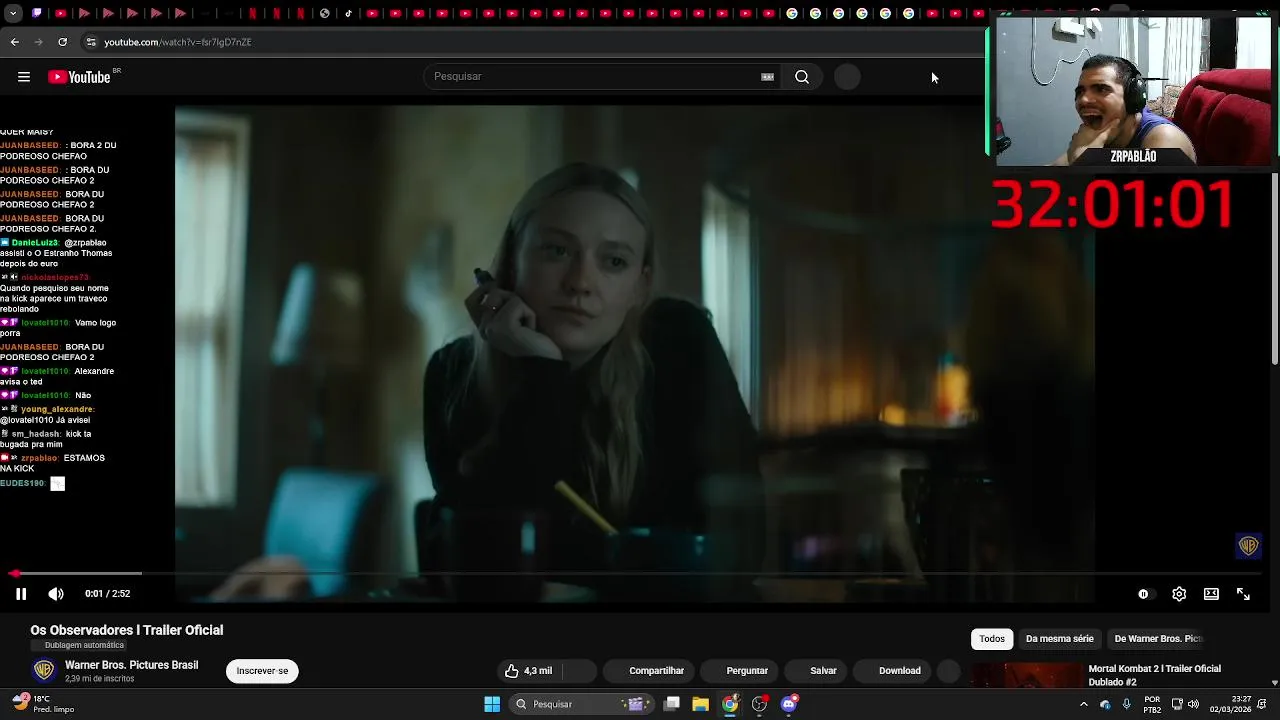Open the Windows Start menu

click(492, 704)
